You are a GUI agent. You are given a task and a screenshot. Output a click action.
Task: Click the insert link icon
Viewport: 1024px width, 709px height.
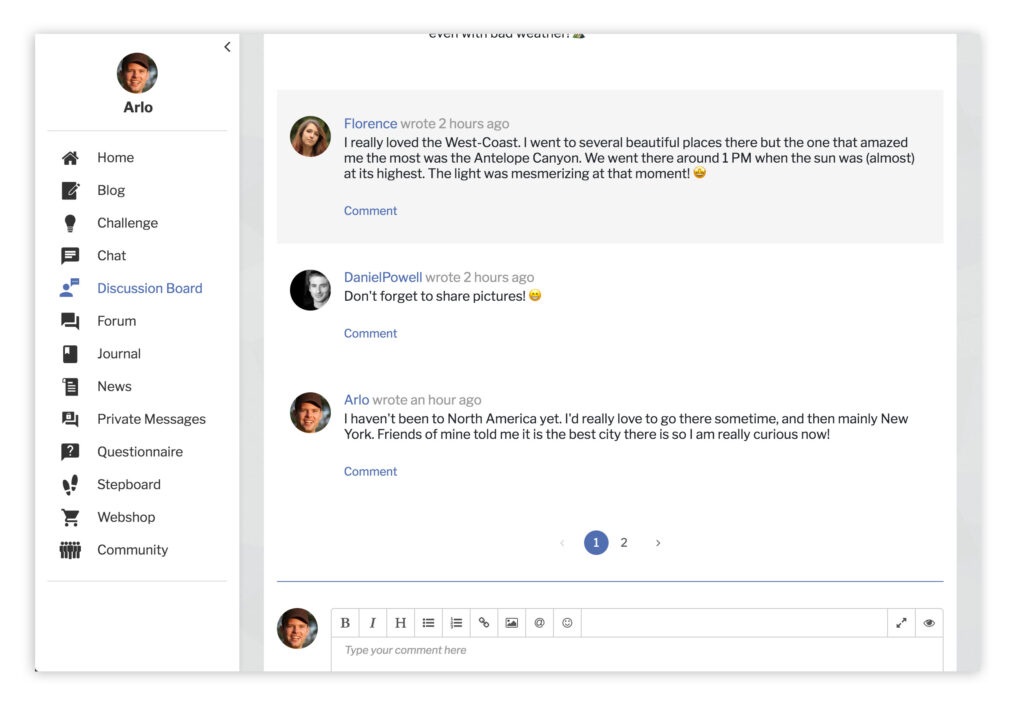pyautogui.click(x=484, y=623)
